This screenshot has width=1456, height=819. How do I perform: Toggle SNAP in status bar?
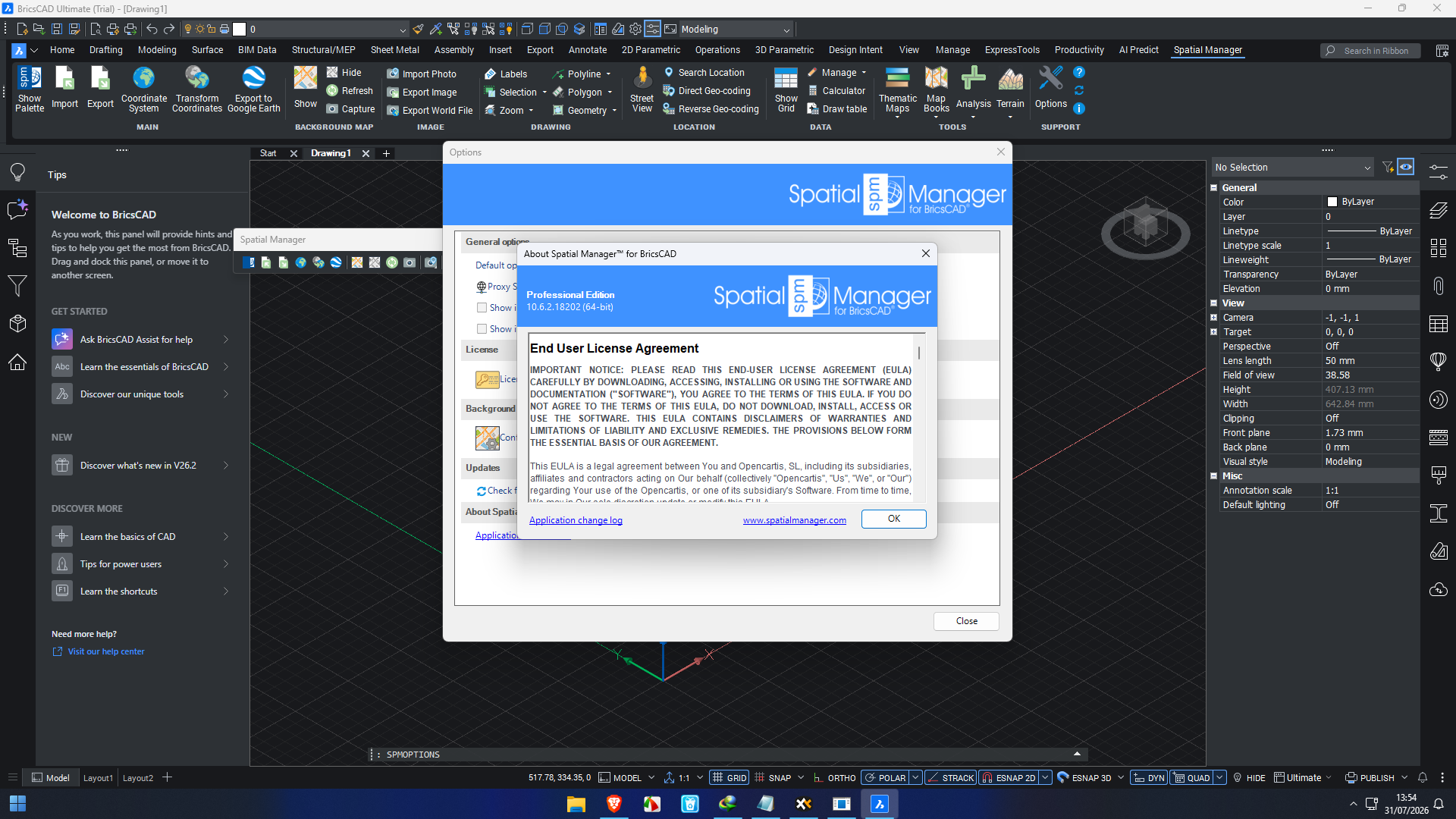773,777
